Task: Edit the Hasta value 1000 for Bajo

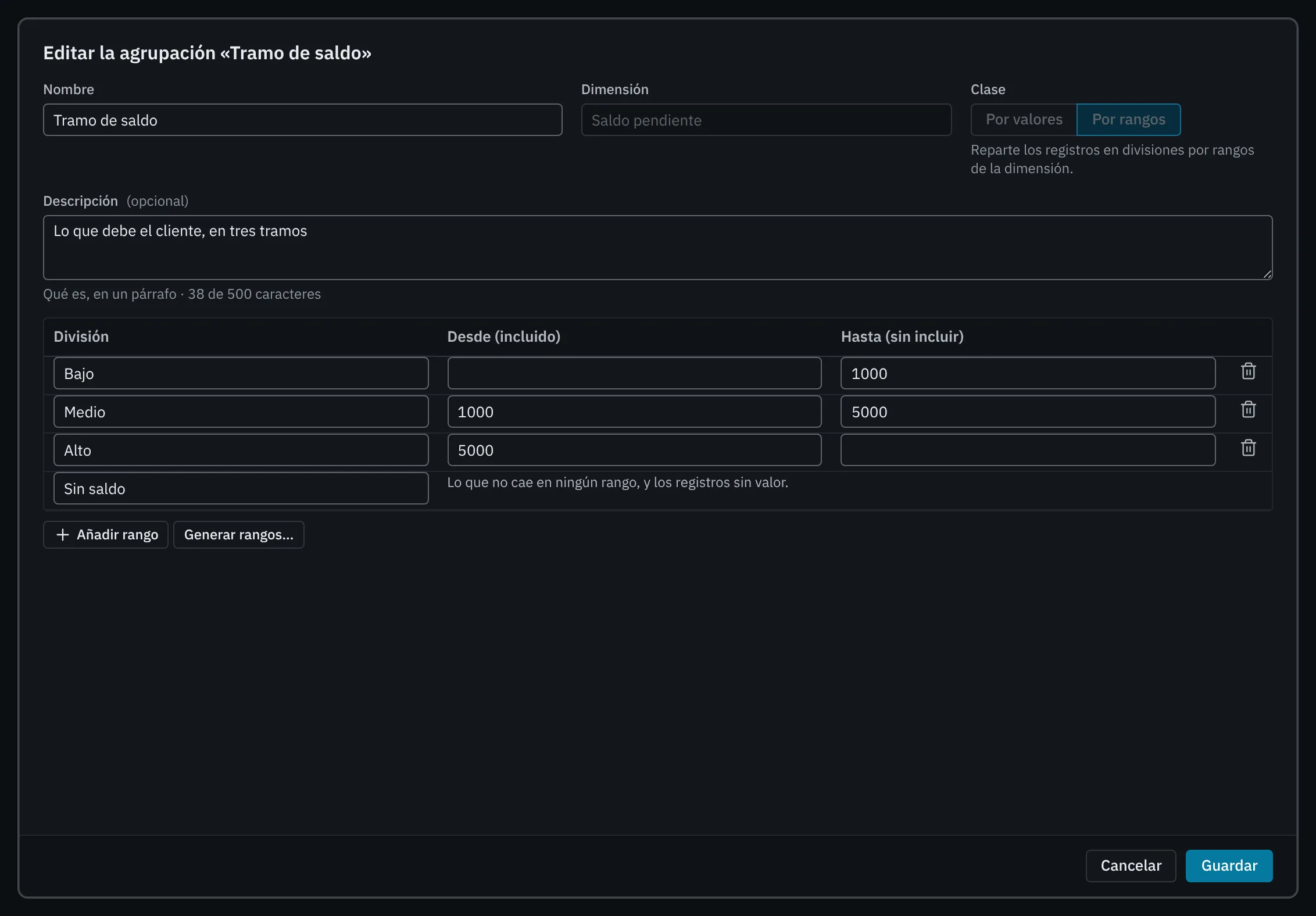Action: [x=1028, y=373]
